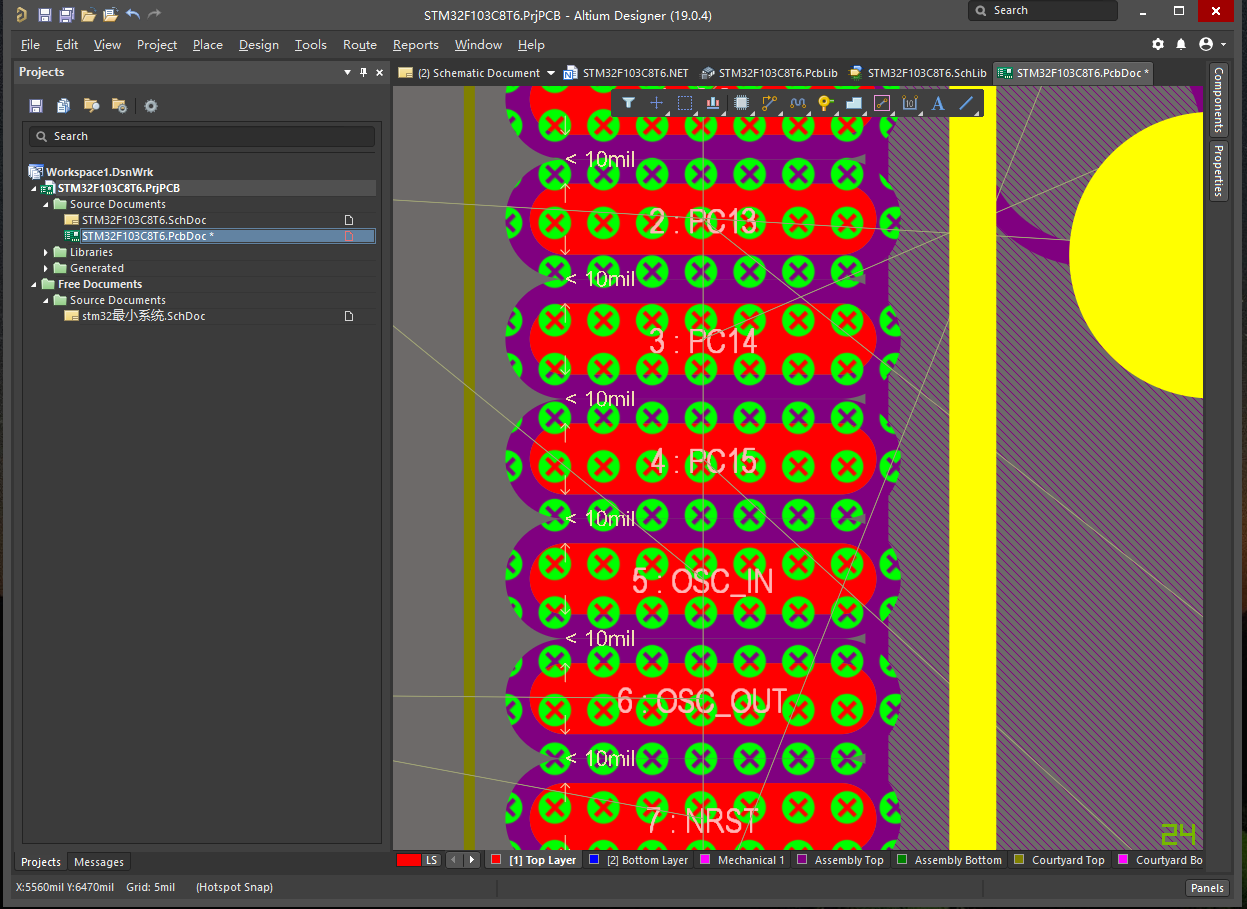Image resolution: width=1247 pixels, height=909 pixels.
Task: Select STM32F103C8T6.PcbDoc in the project tree
Action: point(148,236)
